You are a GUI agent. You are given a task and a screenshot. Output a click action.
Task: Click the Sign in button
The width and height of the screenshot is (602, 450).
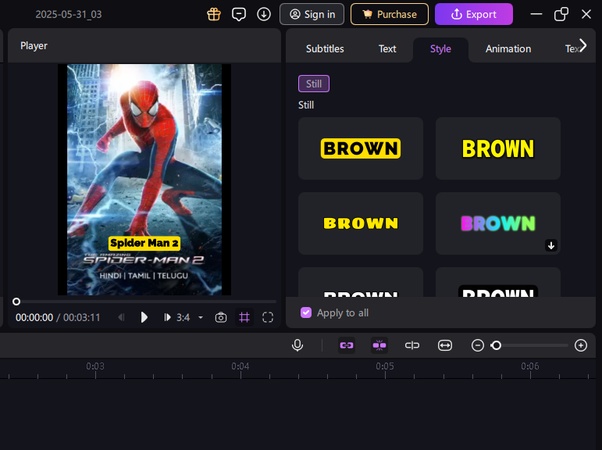point(312,14)
